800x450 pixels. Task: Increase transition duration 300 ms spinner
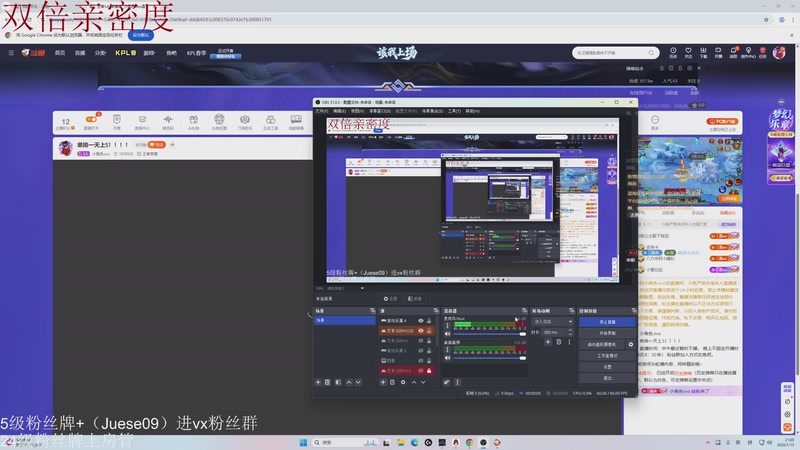click(570, 330)
